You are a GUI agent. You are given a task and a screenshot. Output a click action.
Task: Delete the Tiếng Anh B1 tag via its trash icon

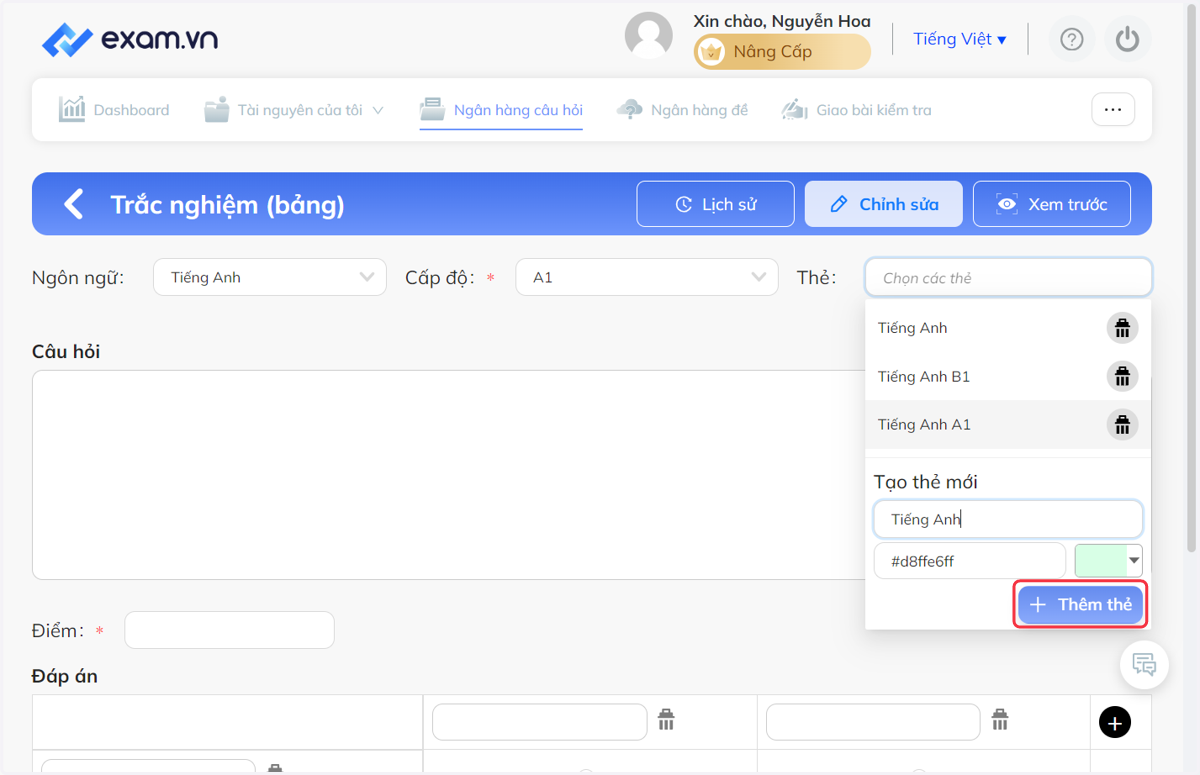point(1122,376)
